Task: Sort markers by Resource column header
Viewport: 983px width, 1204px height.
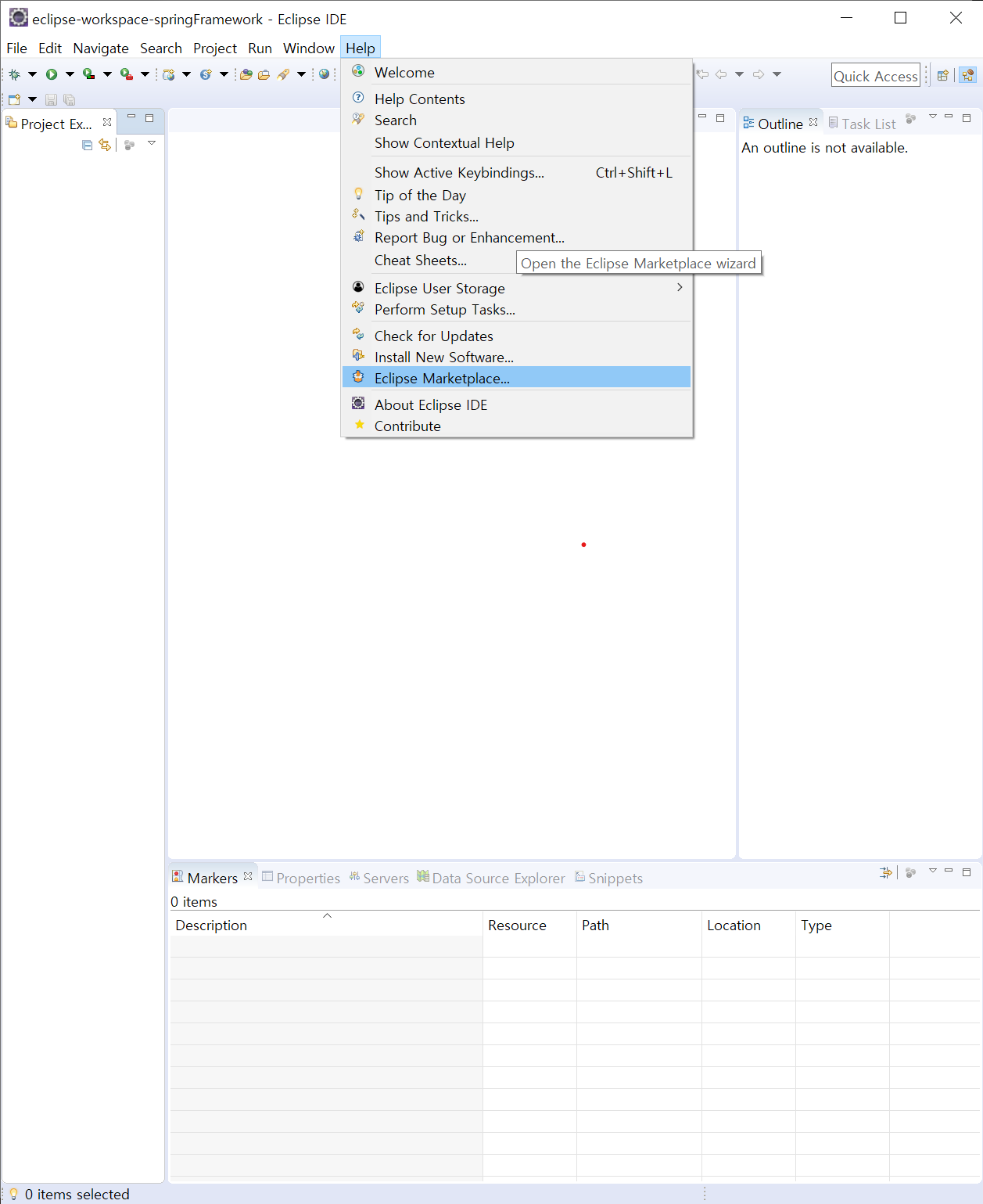Action: (529, 925)
